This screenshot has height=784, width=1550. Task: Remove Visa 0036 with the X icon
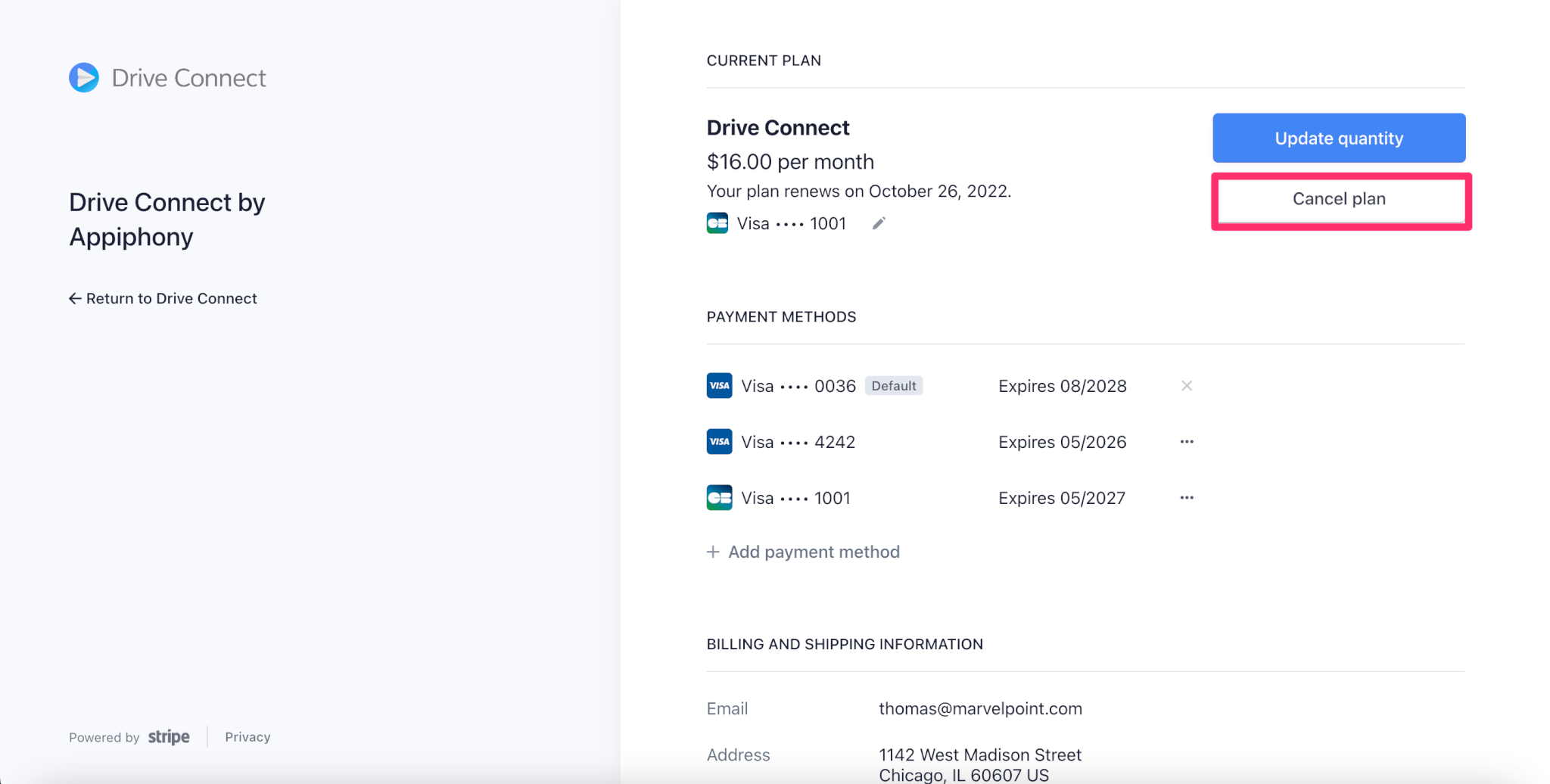coord(1187,386)
